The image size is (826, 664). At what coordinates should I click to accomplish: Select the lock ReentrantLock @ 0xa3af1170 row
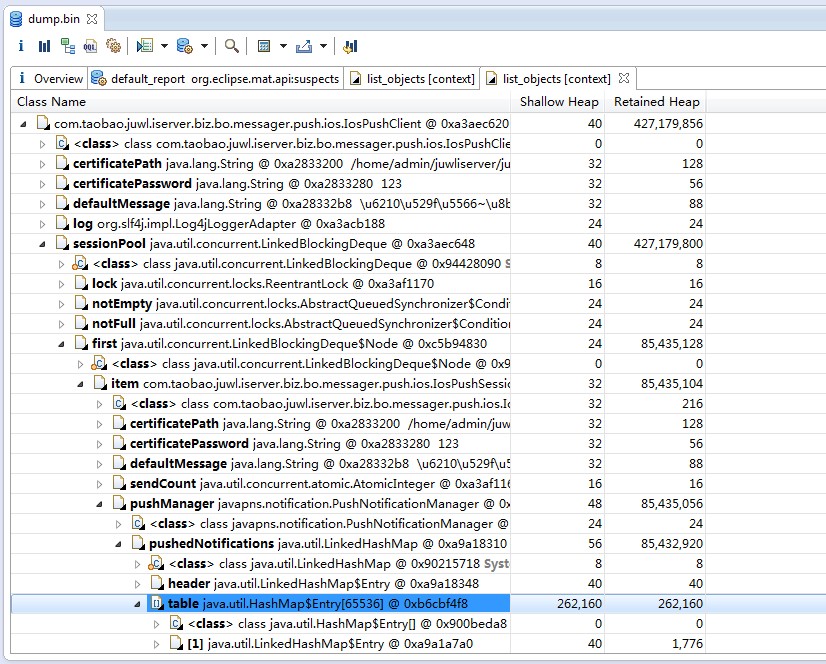point(358,284)
